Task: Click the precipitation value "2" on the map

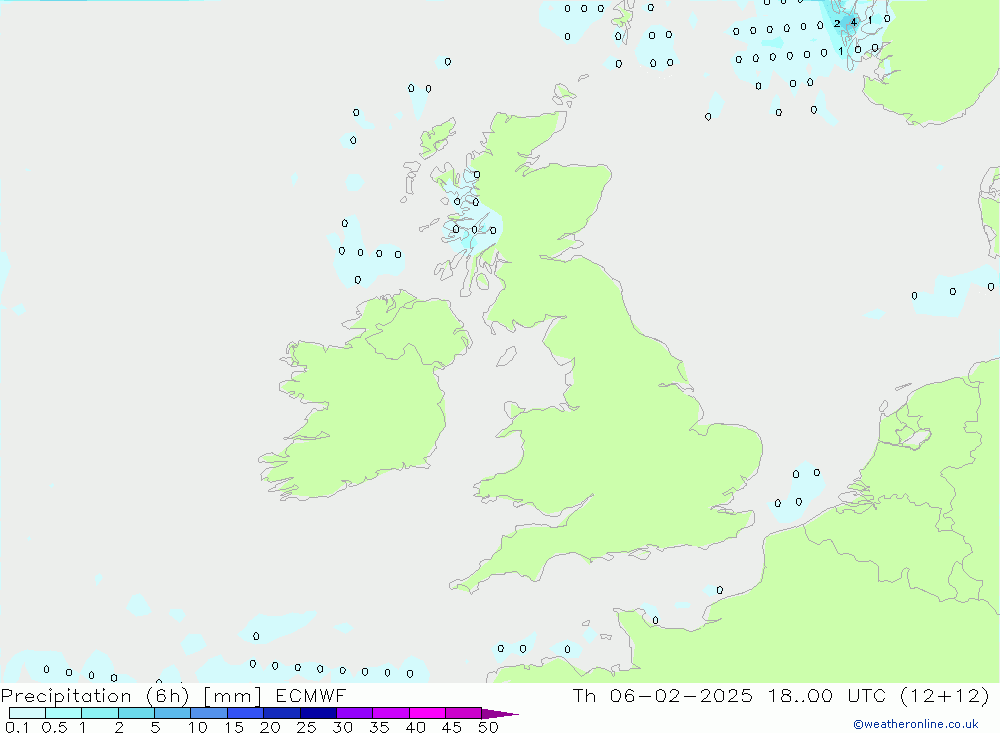Action: [x=837, y=24]
